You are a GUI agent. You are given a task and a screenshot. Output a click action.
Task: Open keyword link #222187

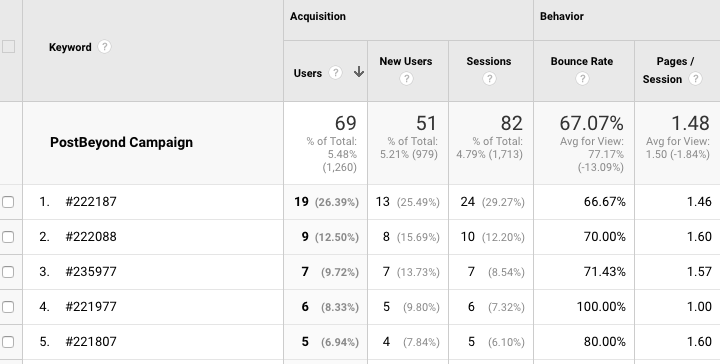click(91, 202)
